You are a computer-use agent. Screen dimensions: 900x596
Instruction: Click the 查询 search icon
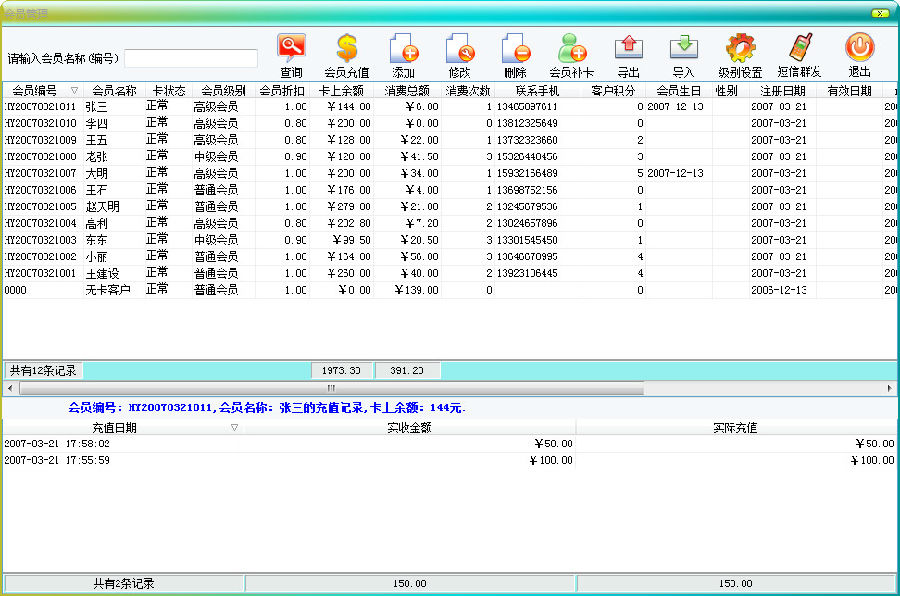(x=292, y=56)
